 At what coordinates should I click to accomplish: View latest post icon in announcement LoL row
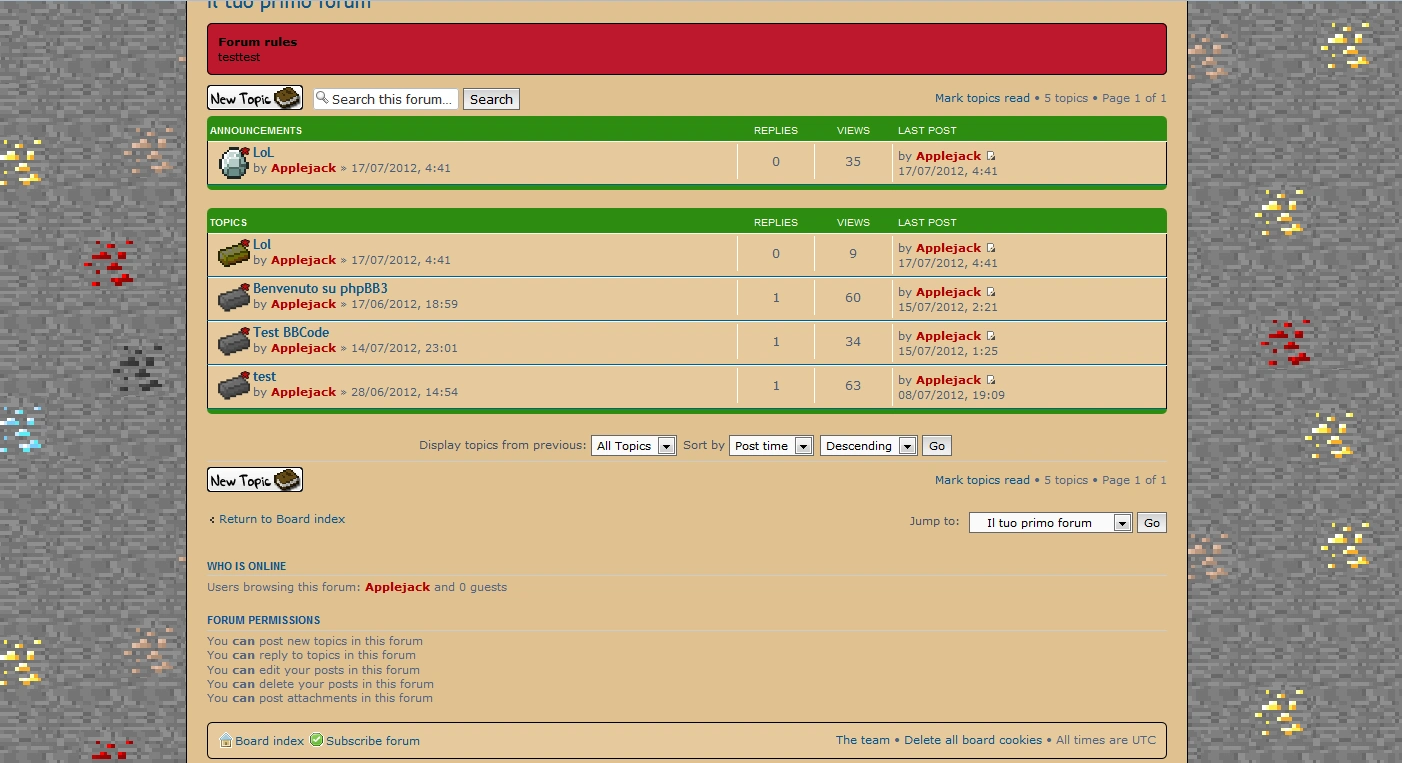click(991, 156)
